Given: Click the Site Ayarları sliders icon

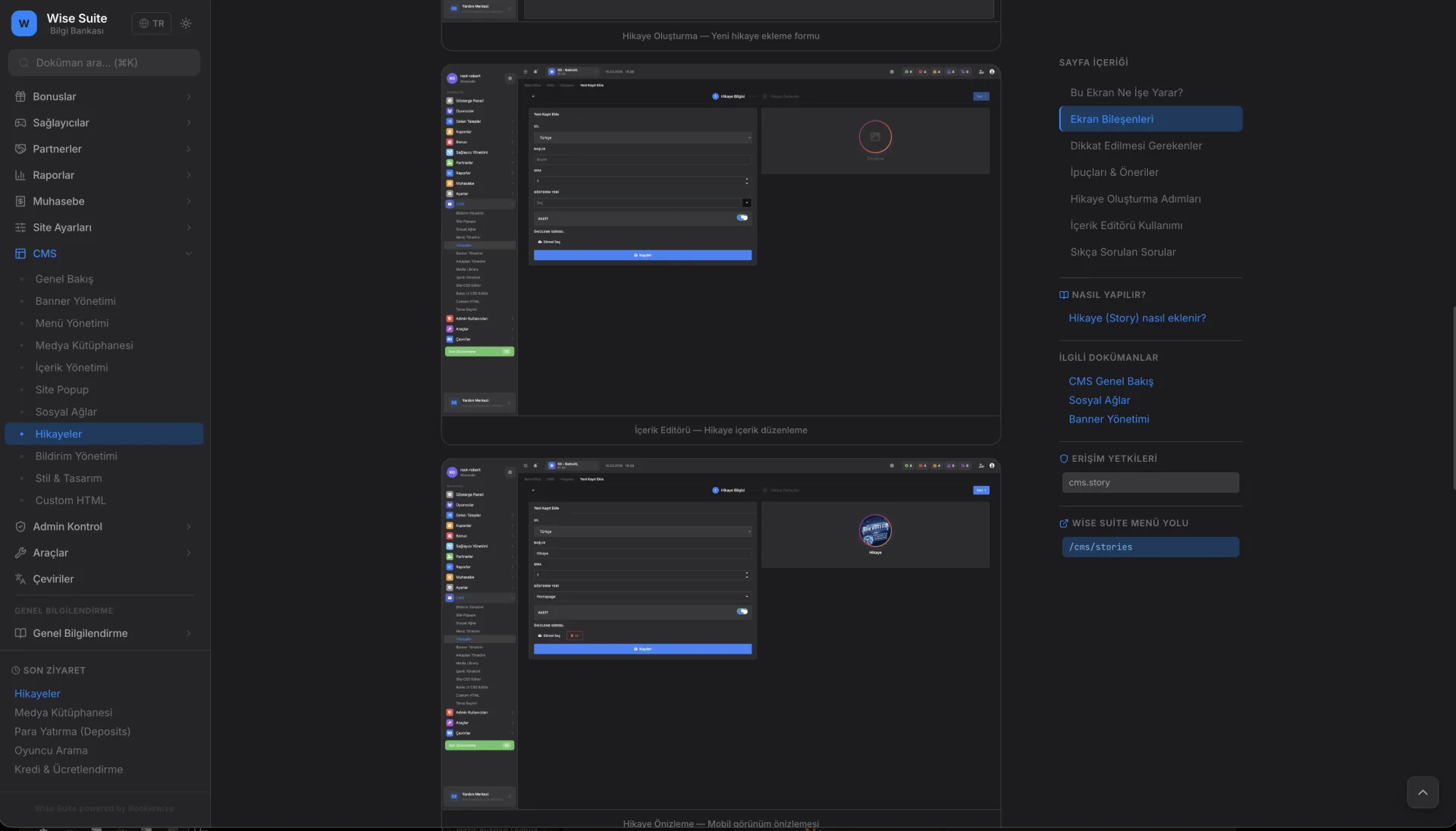Looking at the screenshot, I should pos(20,227).
